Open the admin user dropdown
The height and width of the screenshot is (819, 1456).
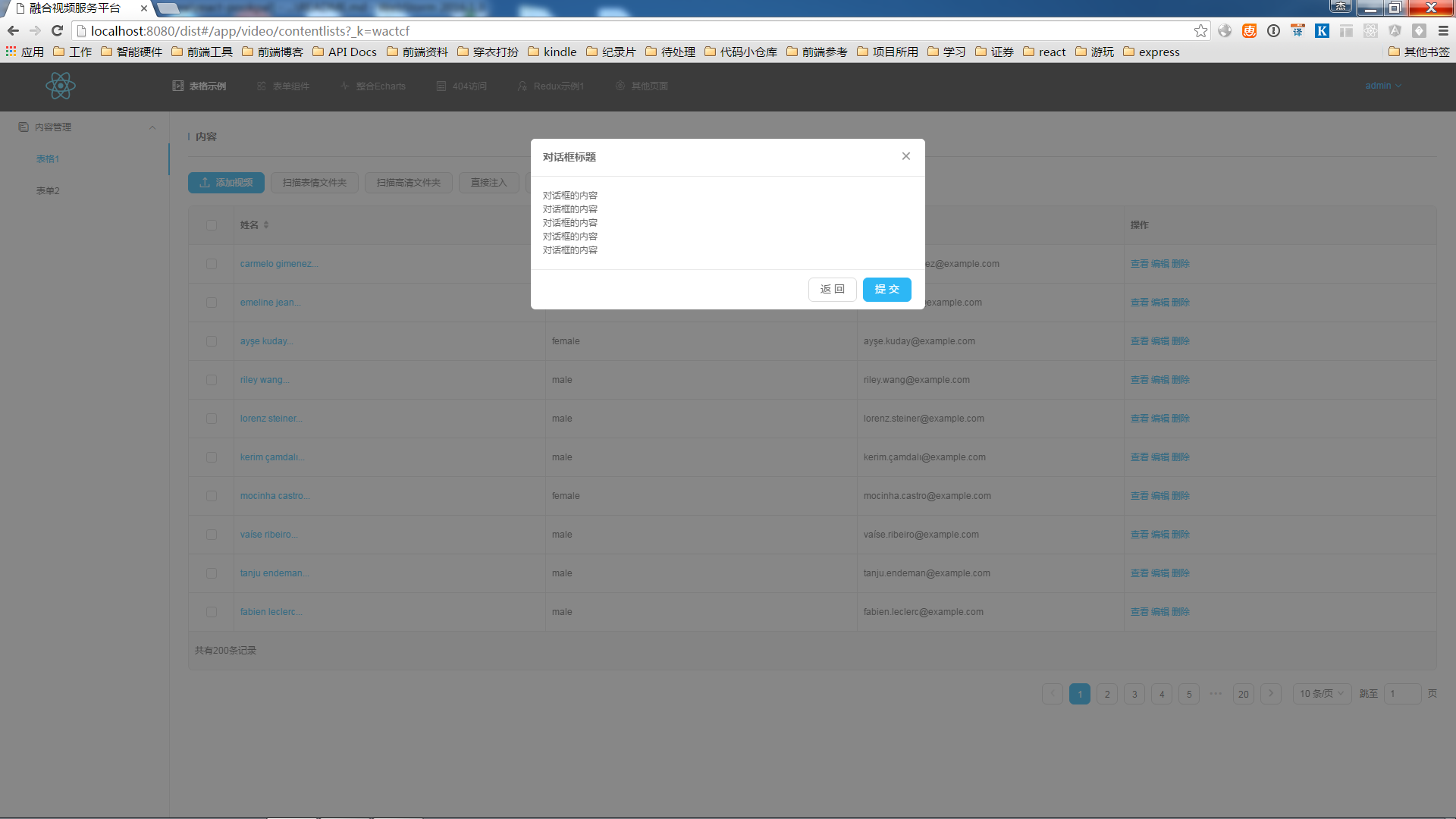[x=1383, y=86]
